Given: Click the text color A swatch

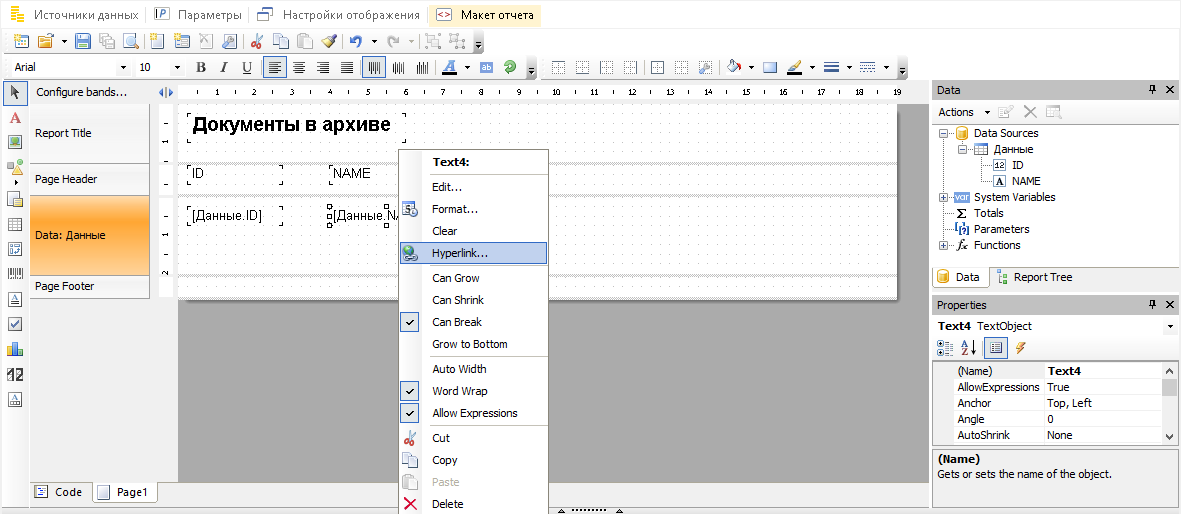Looking at the screenshot, I should coord(449,67).
